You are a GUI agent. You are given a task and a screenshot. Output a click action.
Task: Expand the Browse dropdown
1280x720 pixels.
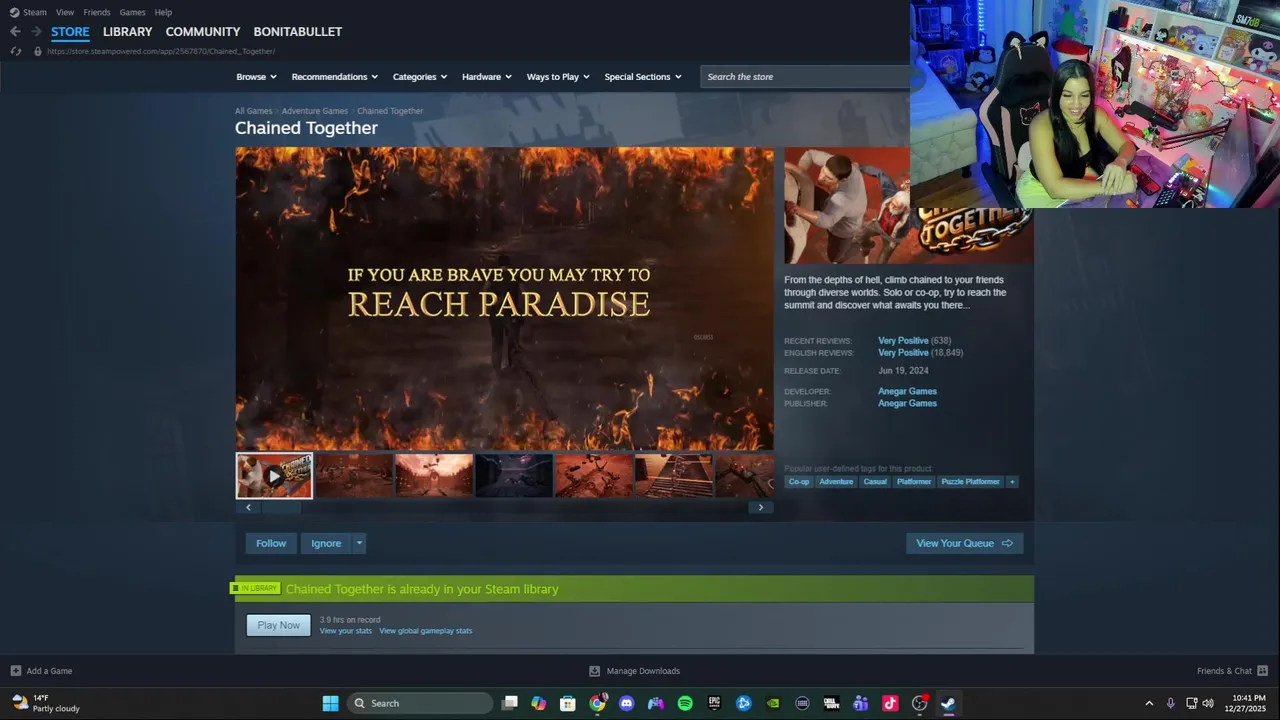[x=257, y=77]
